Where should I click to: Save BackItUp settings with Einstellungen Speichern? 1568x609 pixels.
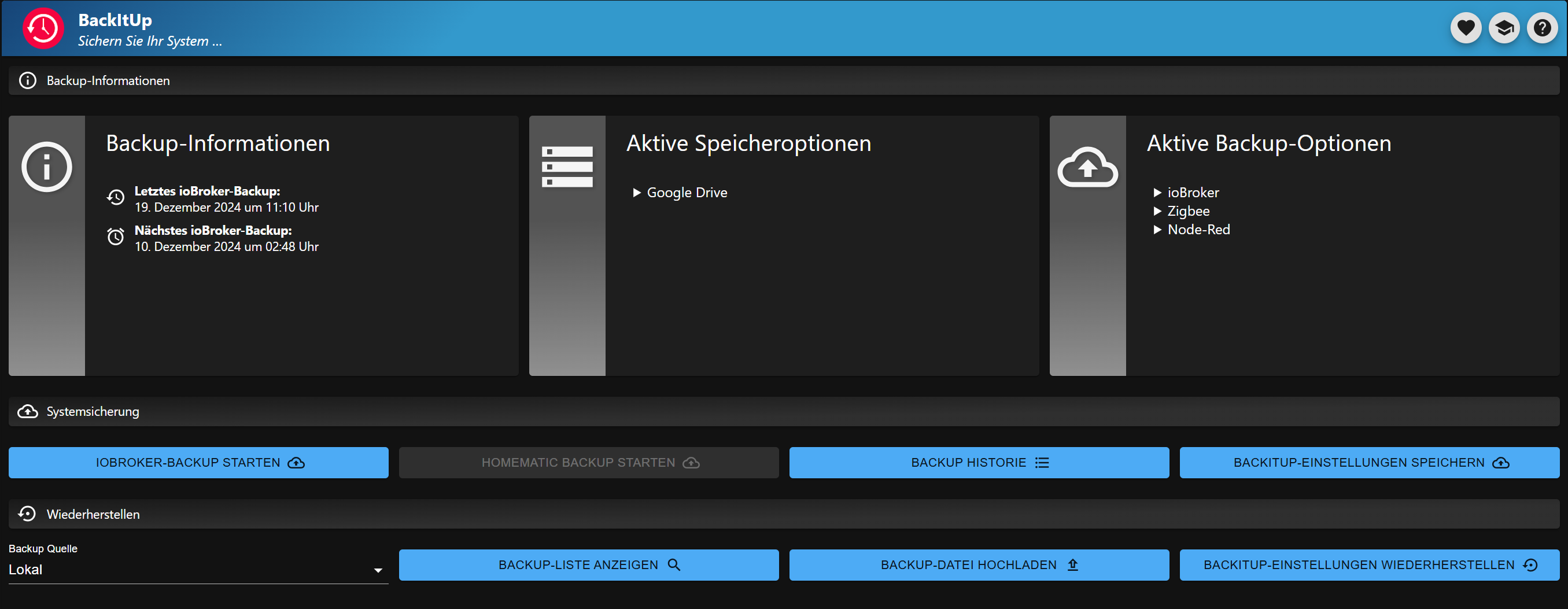(1370, 463)
